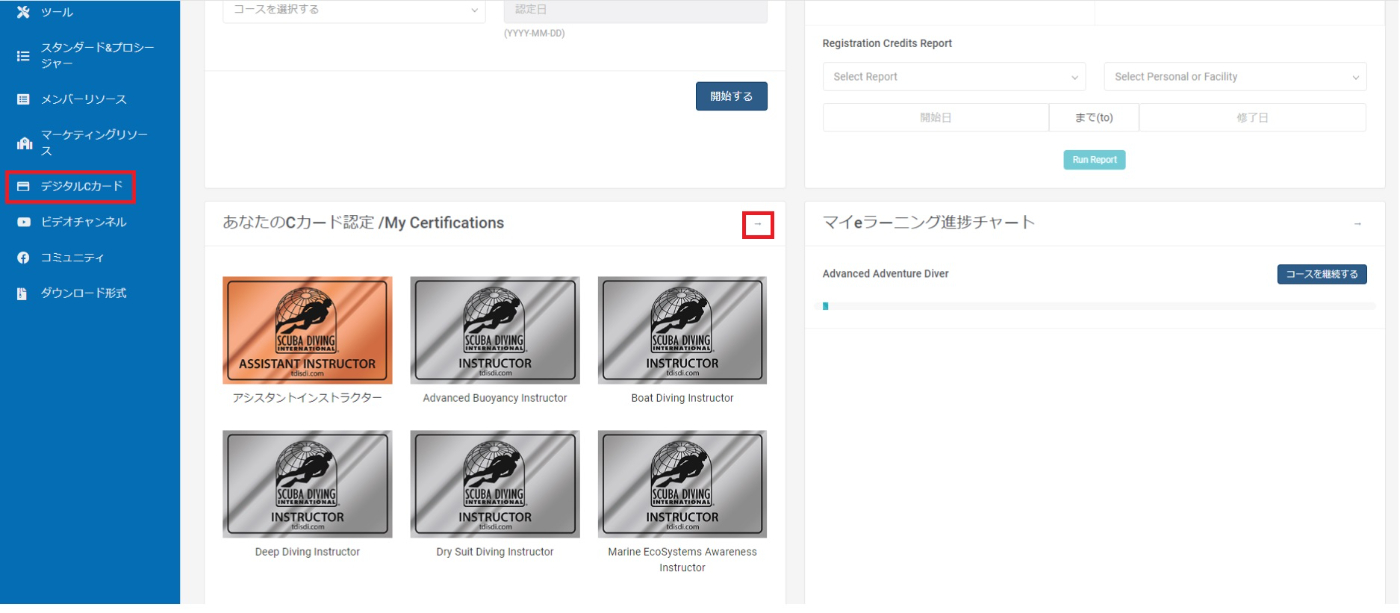Viewport: 1400px width, 613px height.
Task: Click the コースを継続する button
Action: (x=1322, y=274)
